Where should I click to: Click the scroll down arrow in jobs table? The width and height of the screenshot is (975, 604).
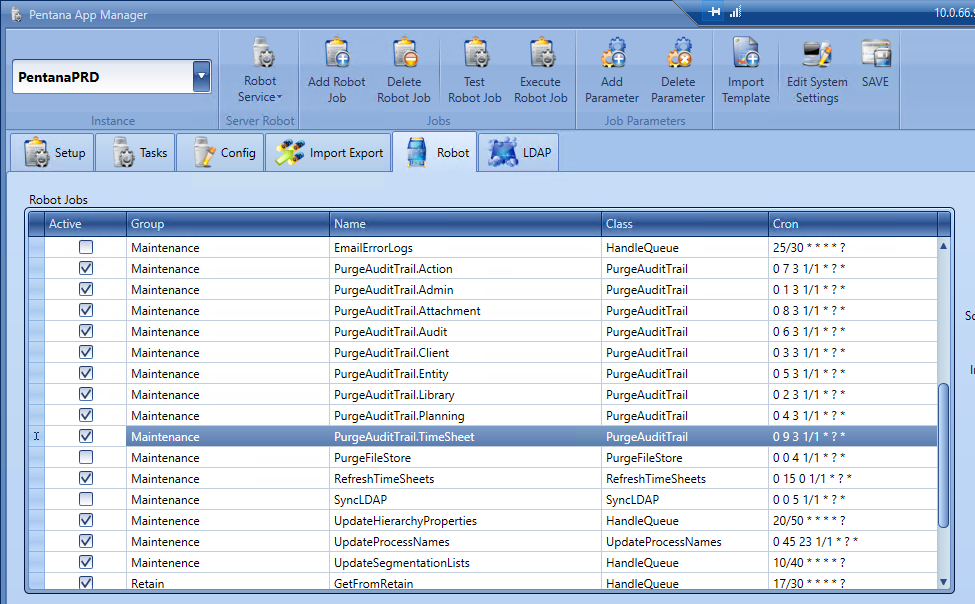tap(943, 582)
